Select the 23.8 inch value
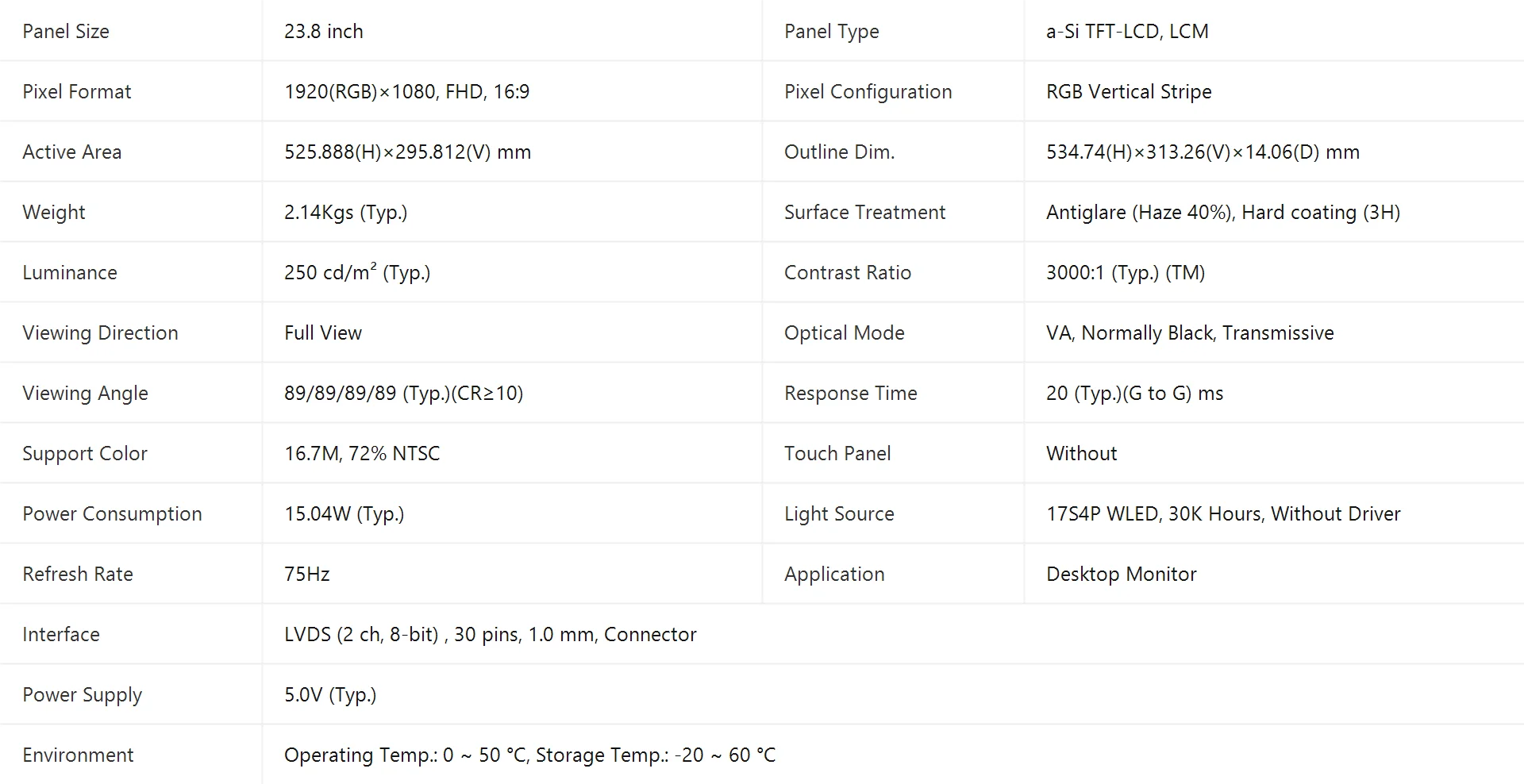Image resolution: width=1524 pixels, height=784 pixels. tap(324, 32)
